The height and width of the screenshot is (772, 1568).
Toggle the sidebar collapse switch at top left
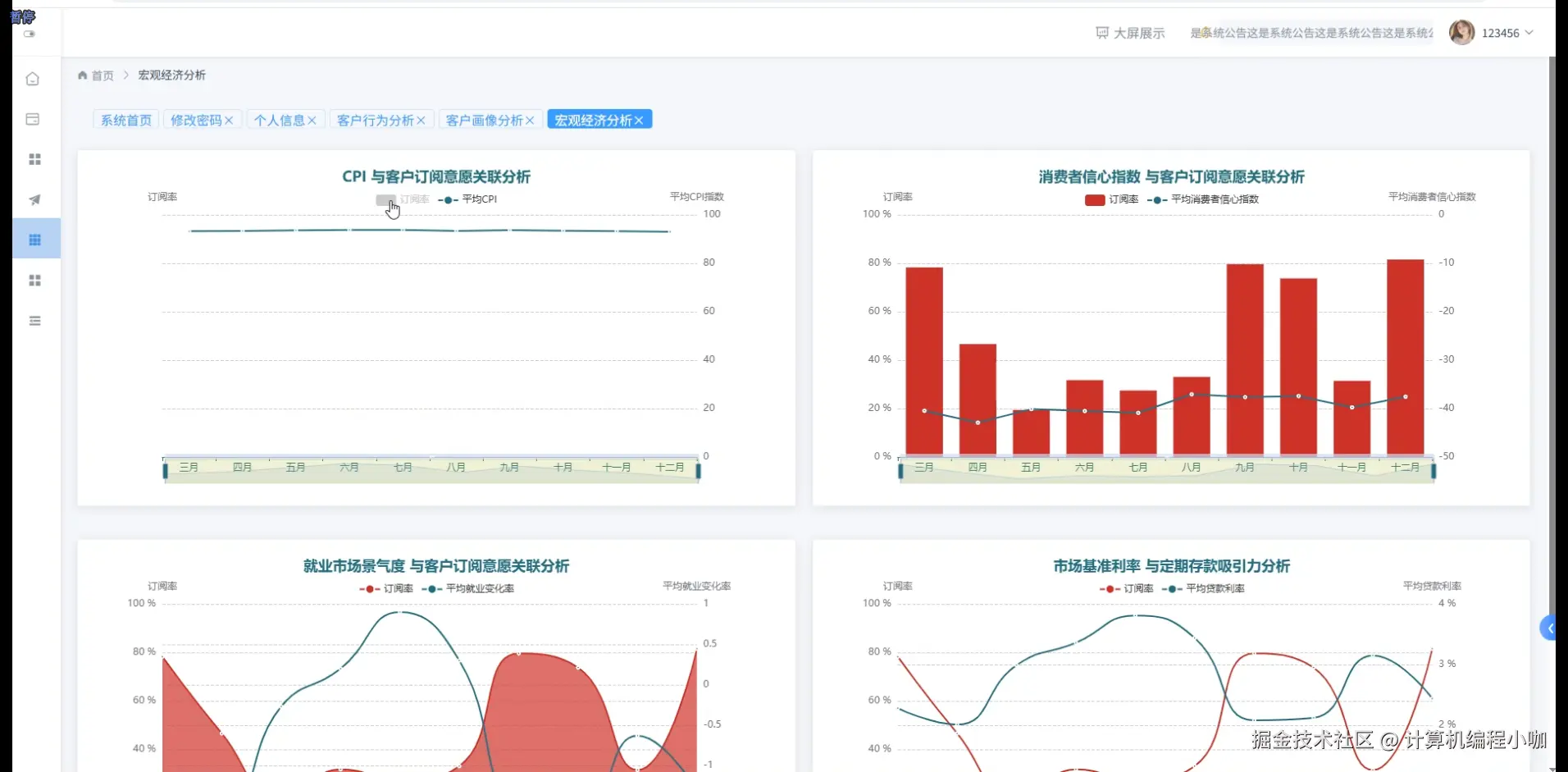pyautogui.click(x=30, y=34)
